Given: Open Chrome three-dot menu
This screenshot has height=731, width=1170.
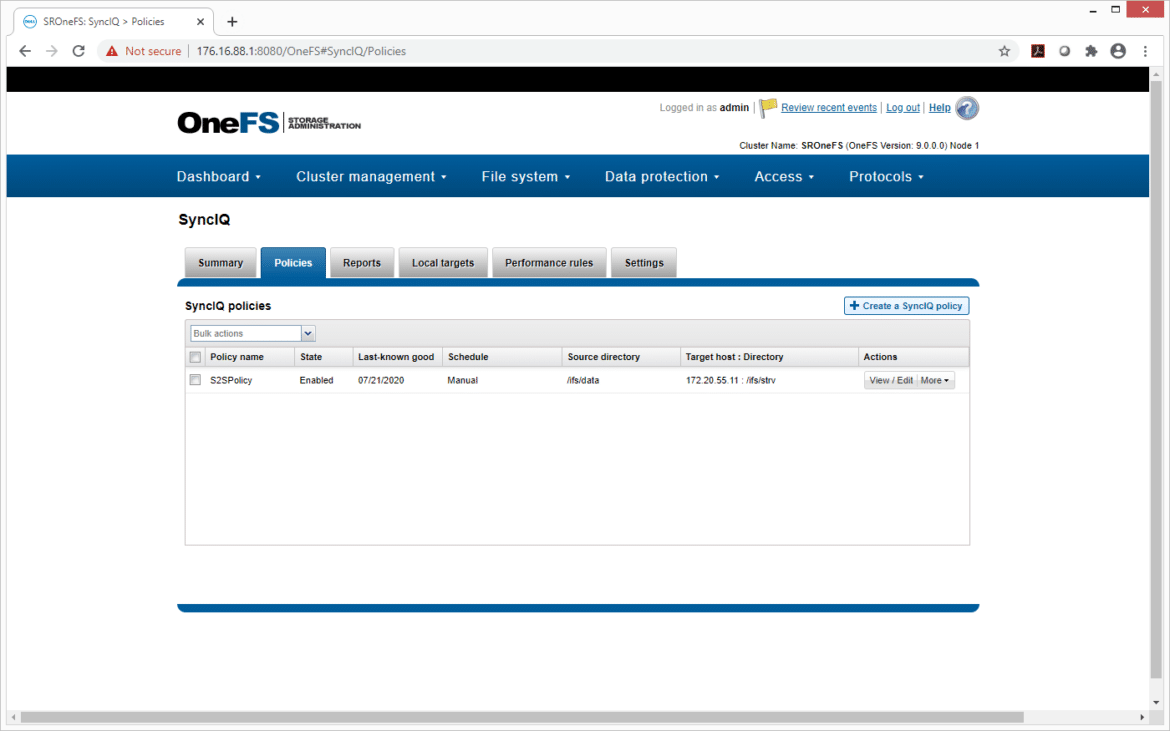Looking at the screenshot, I should (x=1145, y=51).
